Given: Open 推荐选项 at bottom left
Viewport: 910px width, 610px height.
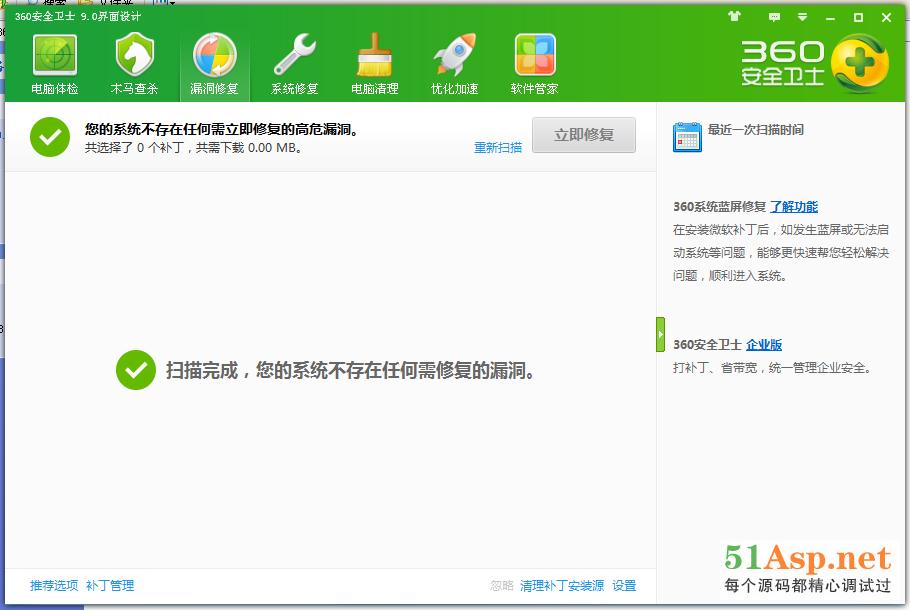Looking at the screenshot, I should [54, 585].
